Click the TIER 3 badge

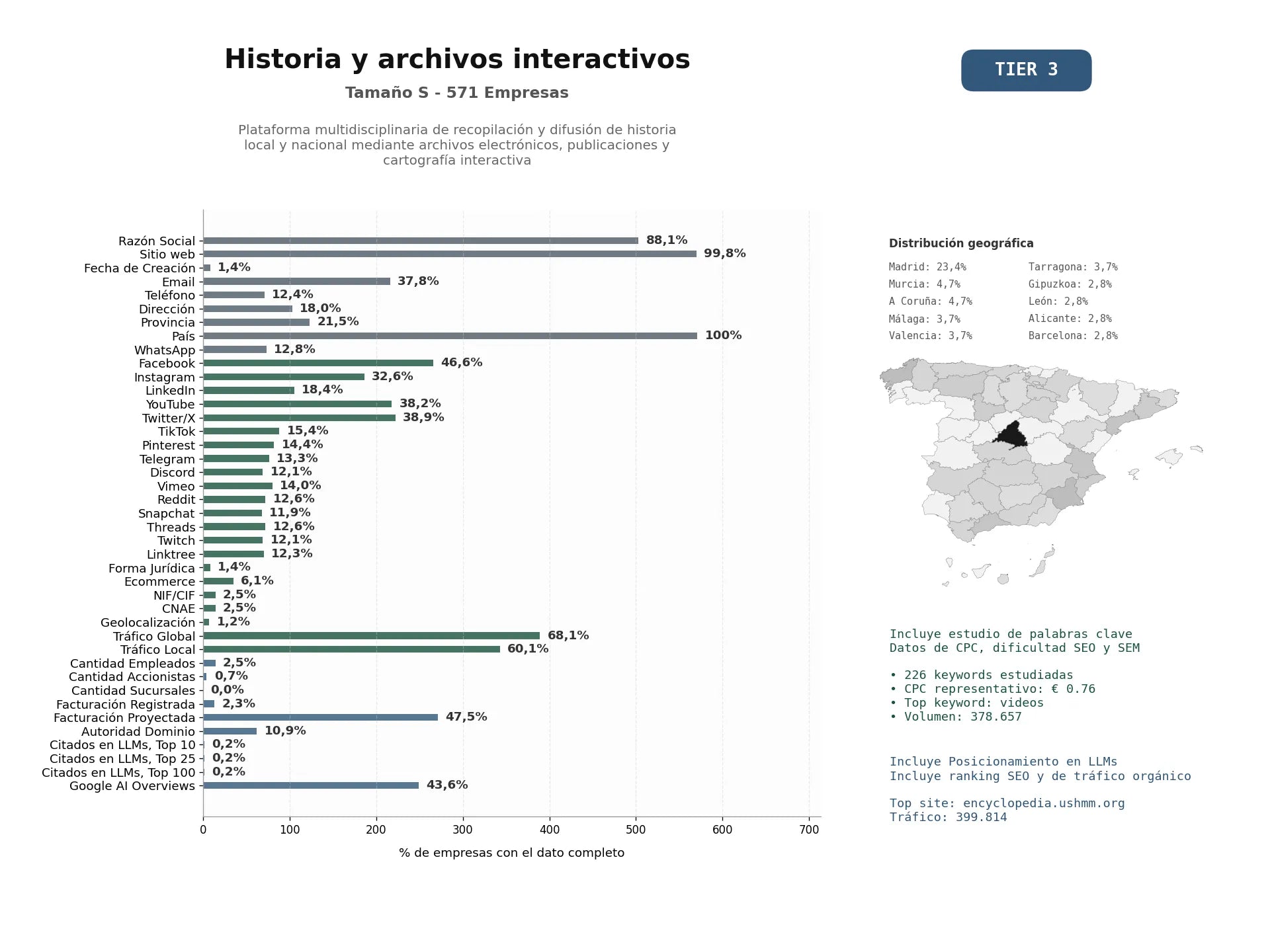(x=1026, y=70)
